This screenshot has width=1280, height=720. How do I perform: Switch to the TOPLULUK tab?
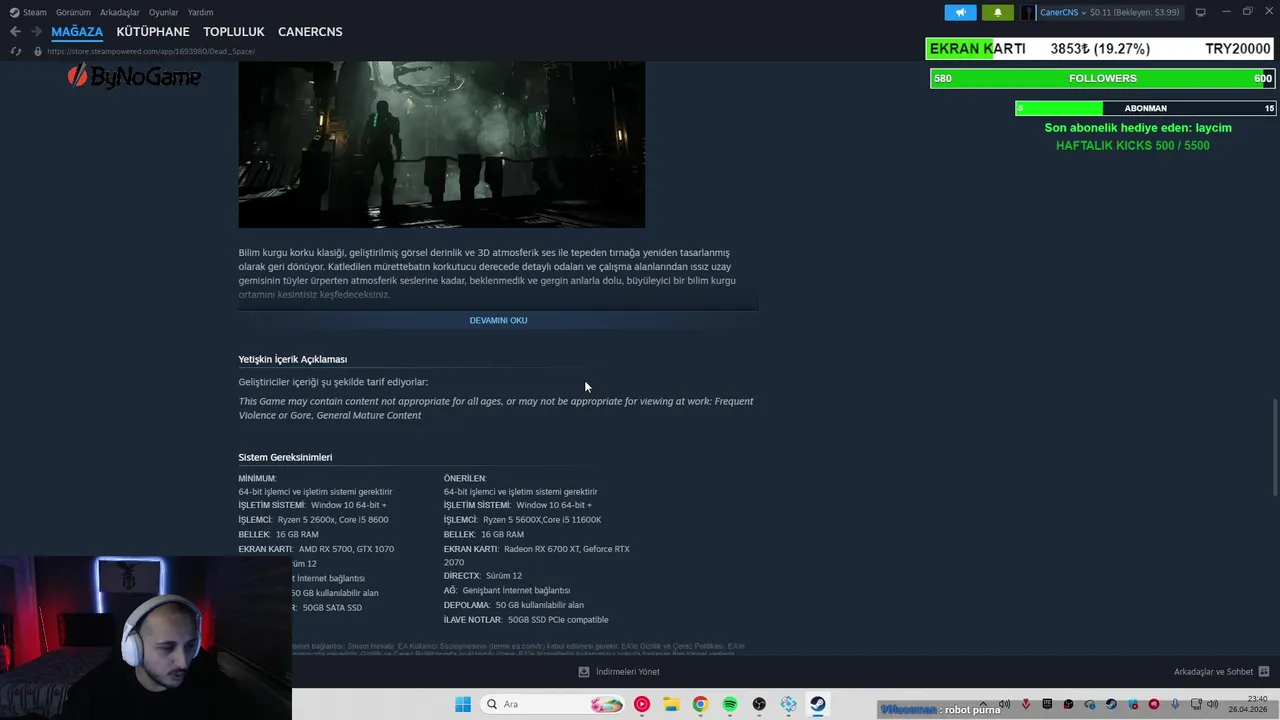[x=234, y=32]
